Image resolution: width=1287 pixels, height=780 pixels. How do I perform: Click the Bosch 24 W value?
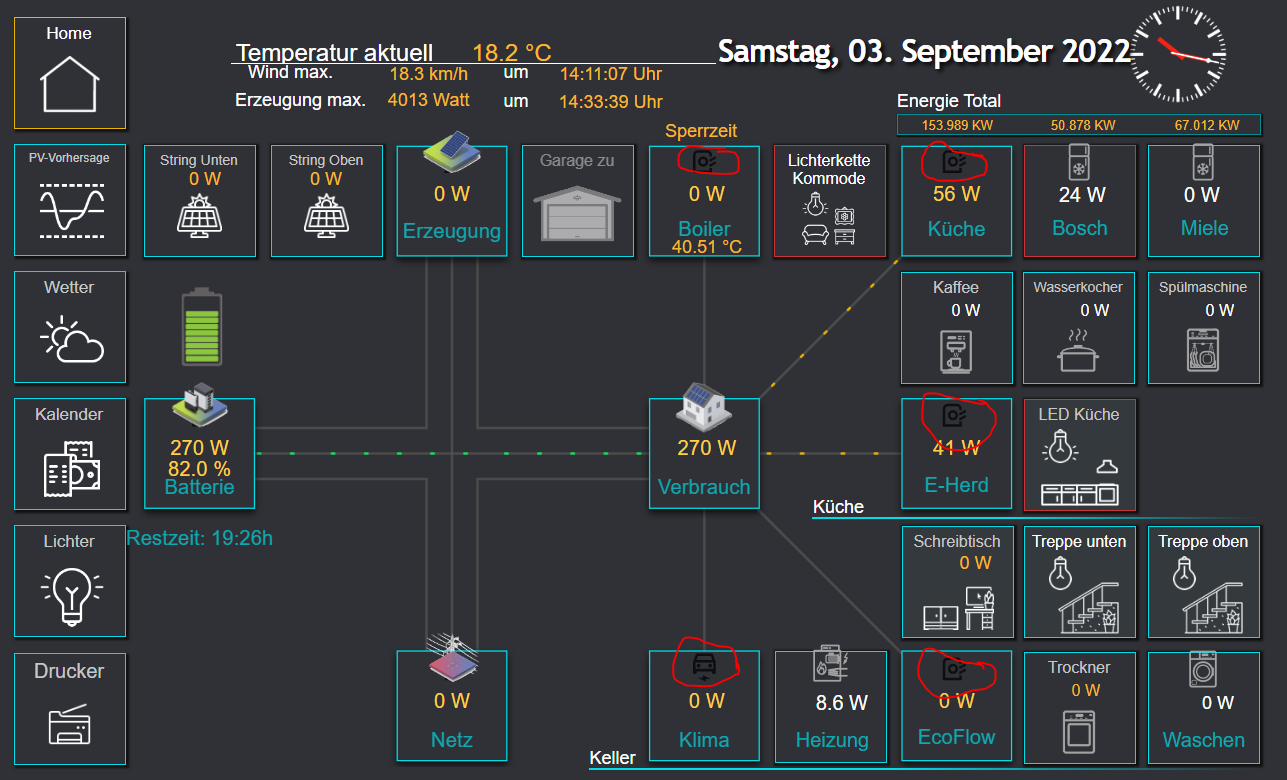click(x=1082, y=195)
